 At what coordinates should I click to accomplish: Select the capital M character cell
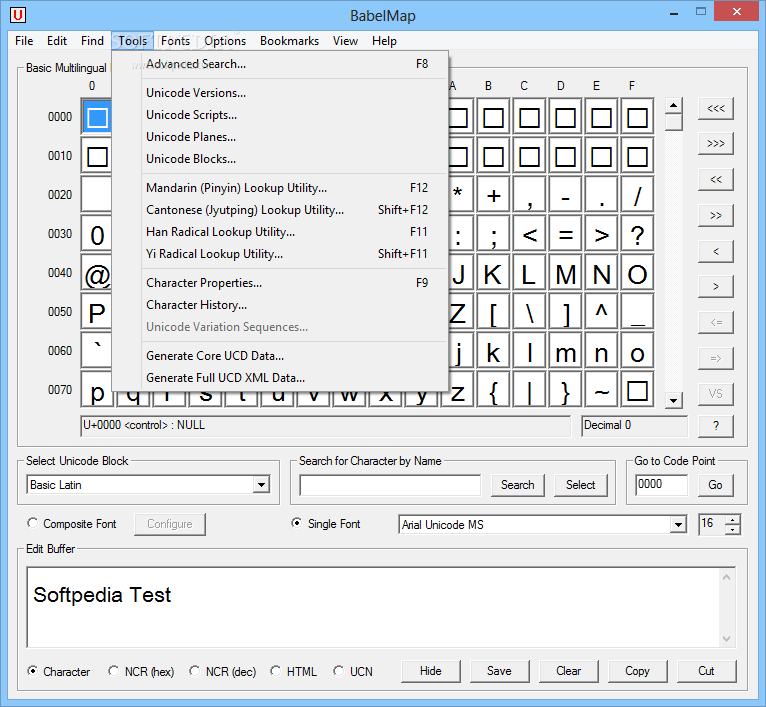[x=565, y=274]
